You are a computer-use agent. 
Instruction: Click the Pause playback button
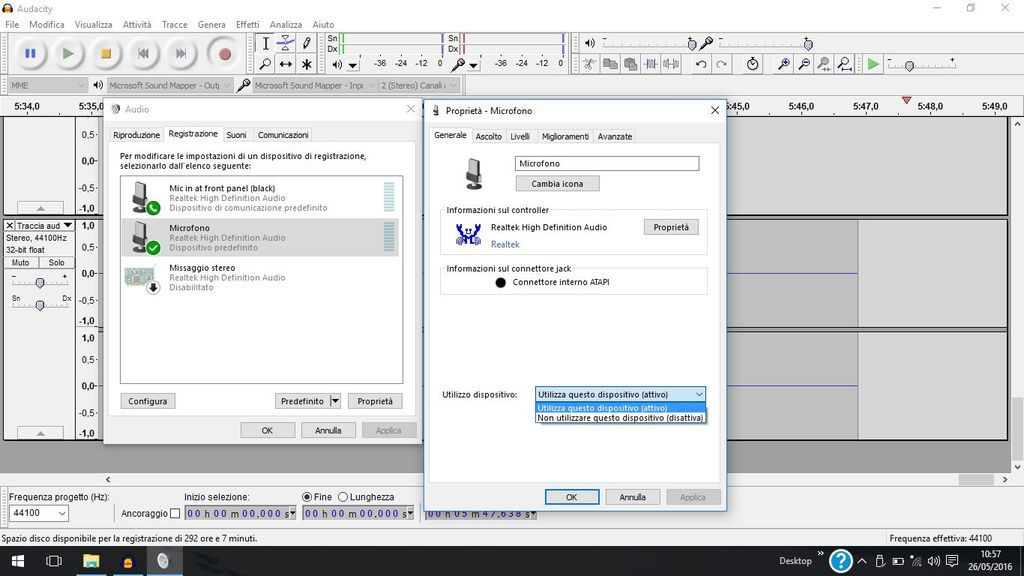[x=30, y=53]
